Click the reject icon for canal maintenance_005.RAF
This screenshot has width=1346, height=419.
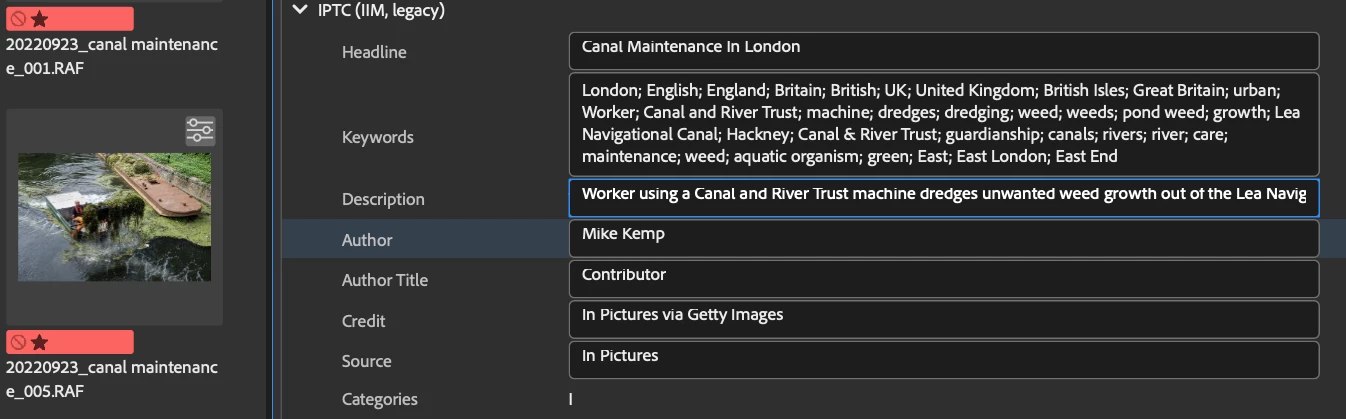coord(17,343)
